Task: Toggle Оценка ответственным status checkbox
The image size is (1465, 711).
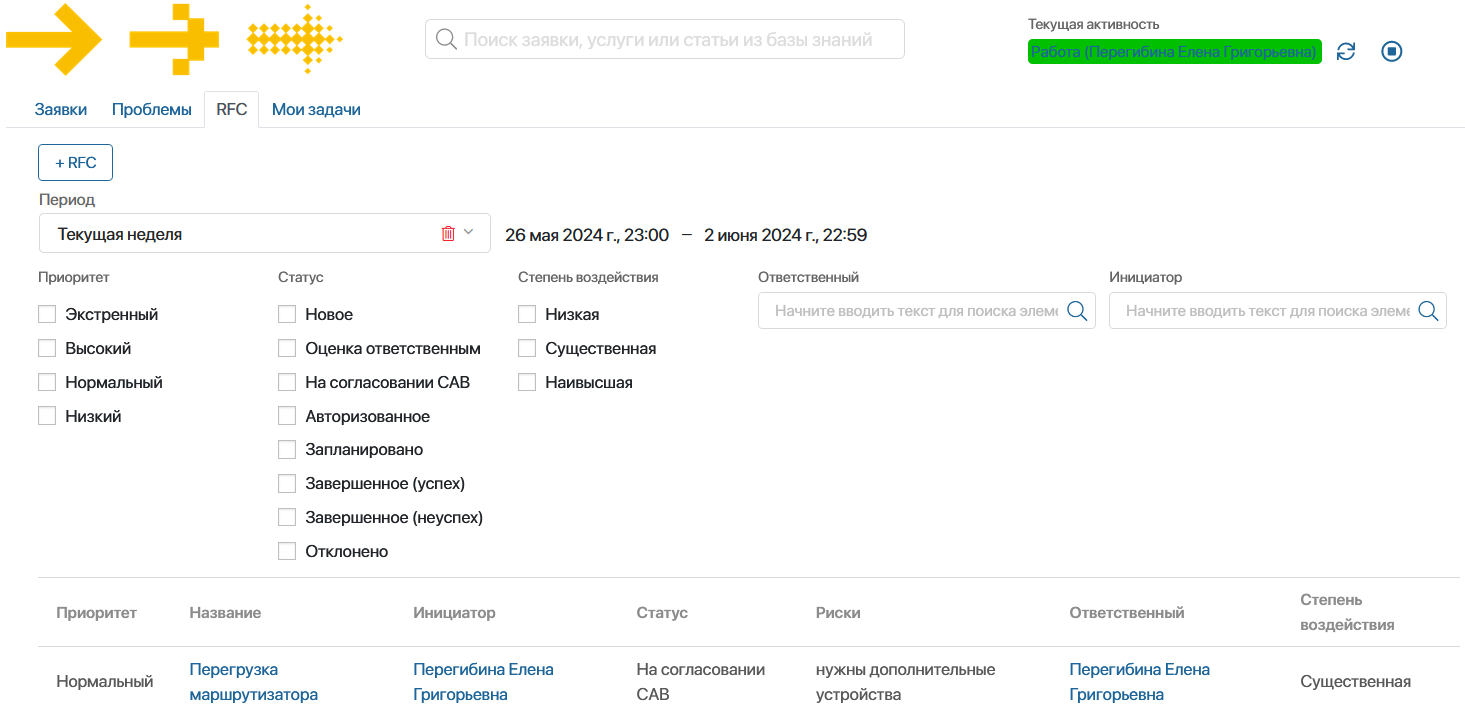Action: pos(287,348)
